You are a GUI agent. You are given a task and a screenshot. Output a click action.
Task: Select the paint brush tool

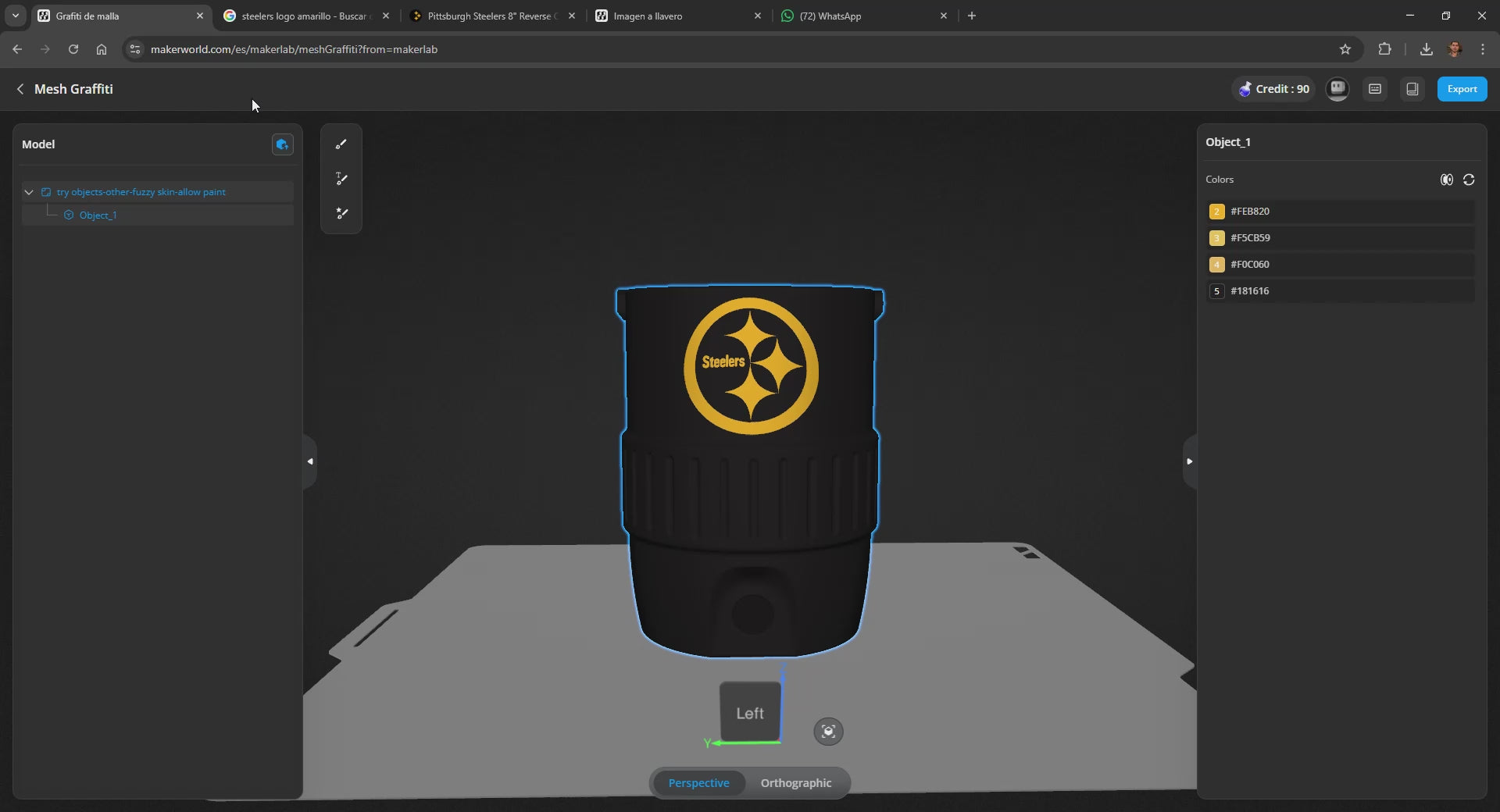click(341, 144)
